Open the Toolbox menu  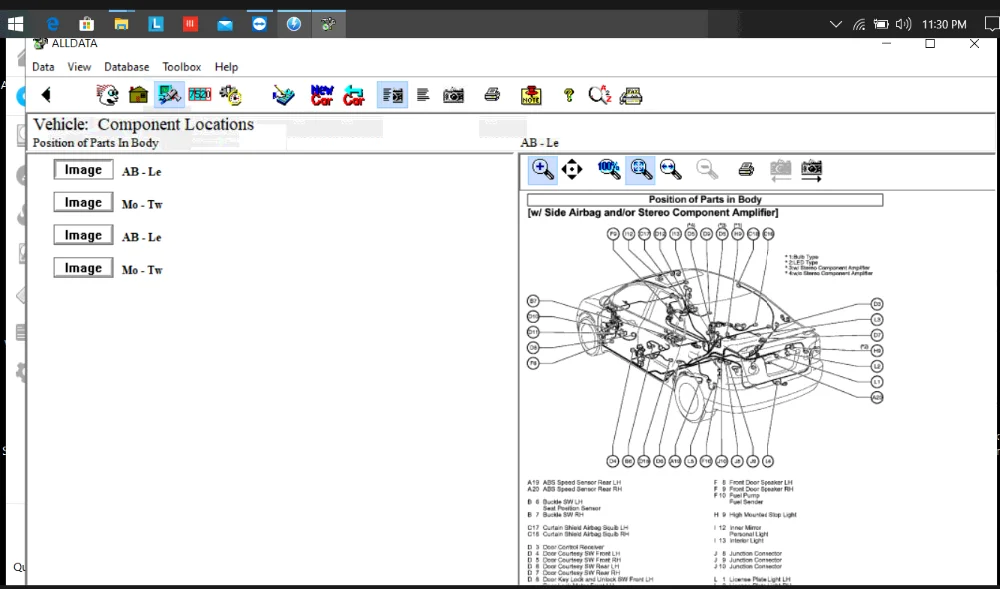(x=182, y=67)
